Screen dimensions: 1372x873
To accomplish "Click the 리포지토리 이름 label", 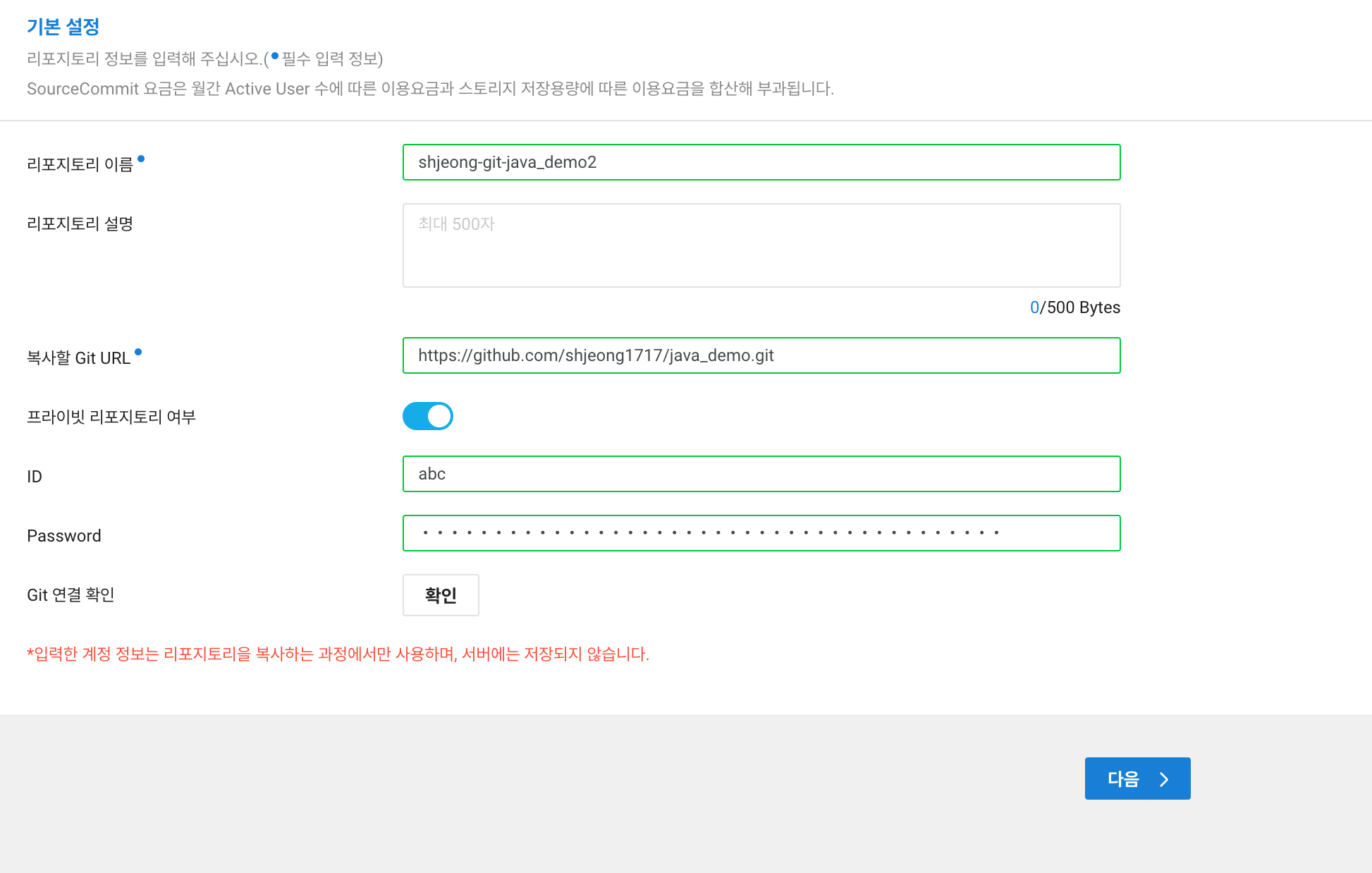I will pyautogui.click(x=80, y=164).
